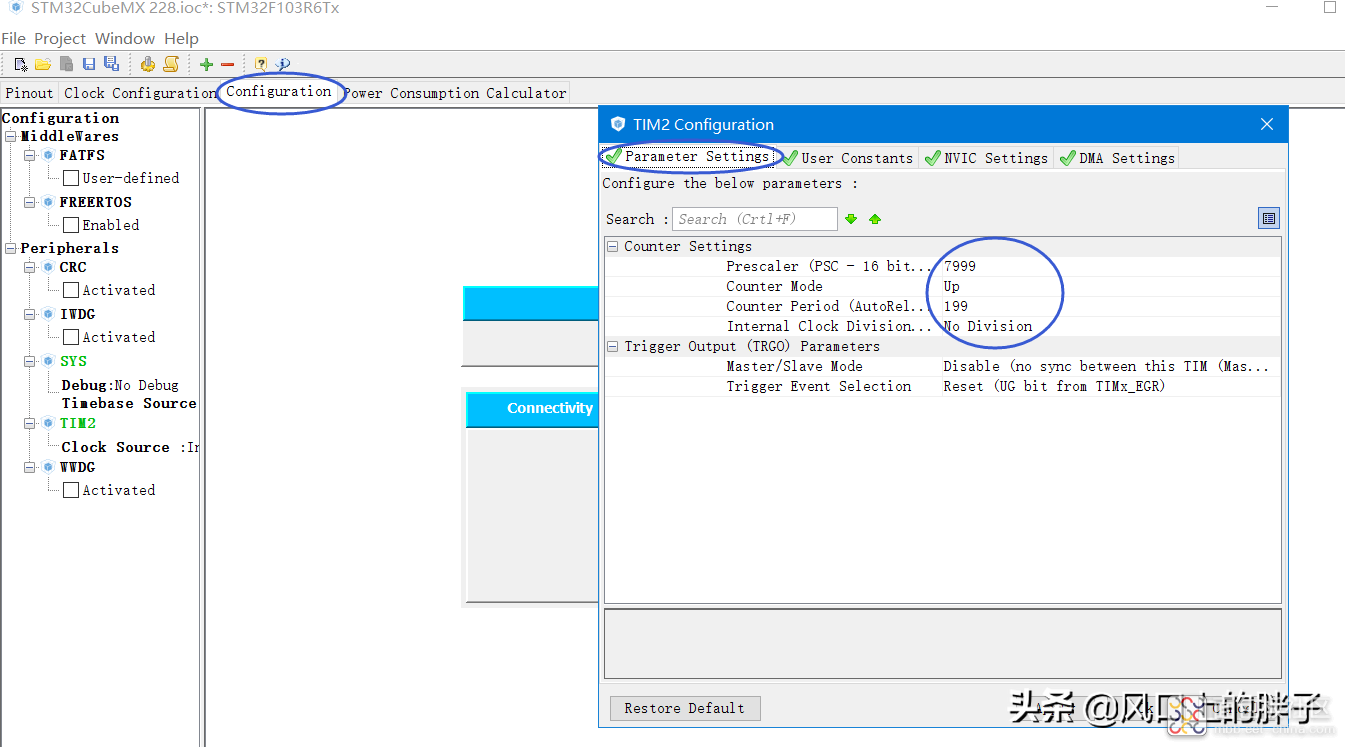Screen dimensions: 1345x747
Task: Click the New Project toolbar icon
Action: (20, 64)
